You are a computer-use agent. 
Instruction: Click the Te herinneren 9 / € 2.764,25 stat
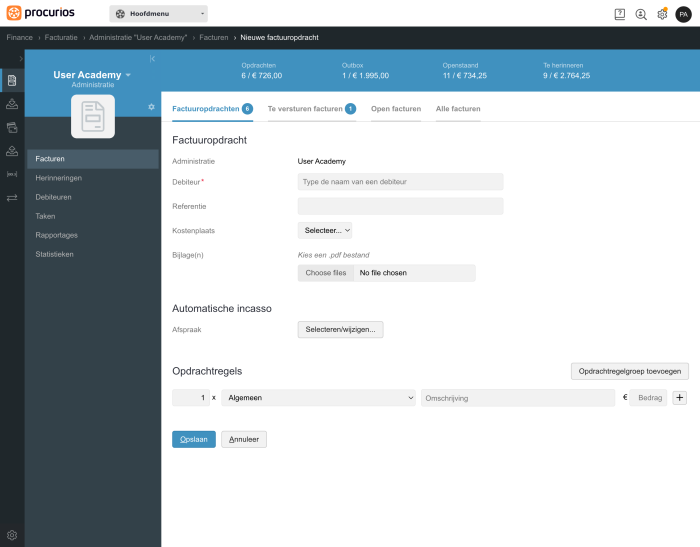tap(567, 71)
